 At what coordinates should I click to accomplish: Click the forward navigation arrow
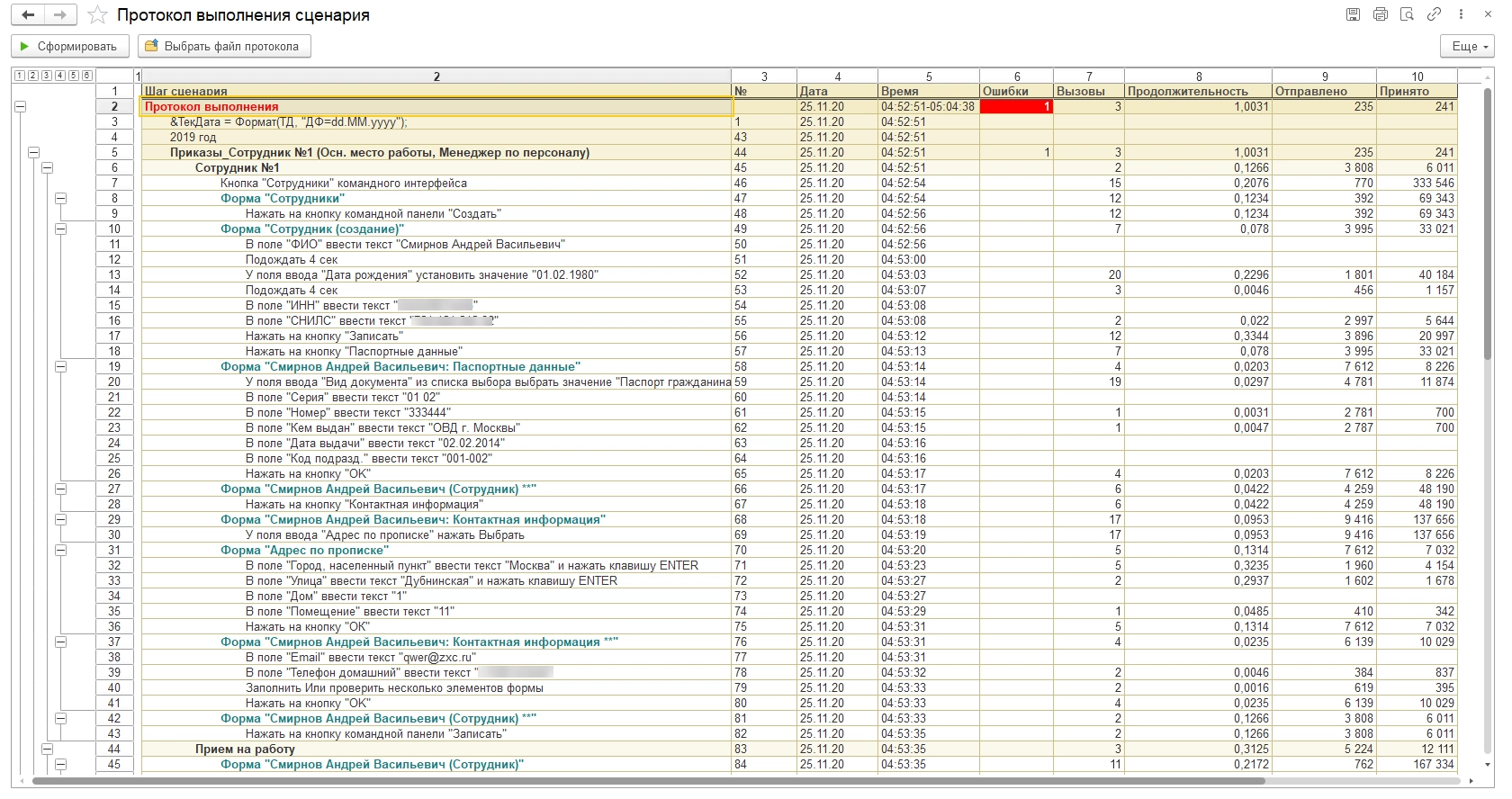pyautogui.click(x=59, y=15)
